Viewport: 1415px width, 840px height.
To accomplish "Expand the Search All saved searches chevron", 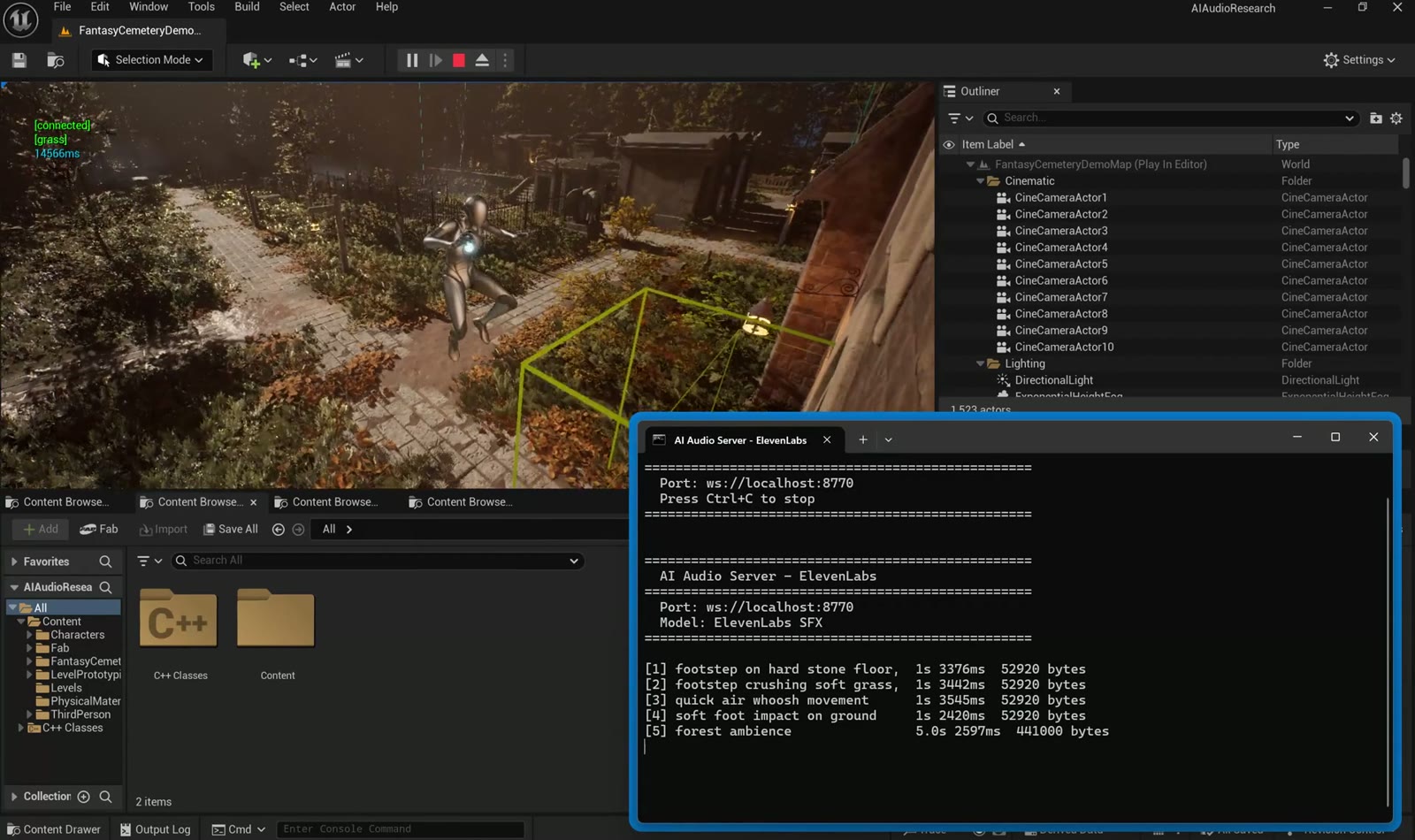I will click(x=574, y=561).
